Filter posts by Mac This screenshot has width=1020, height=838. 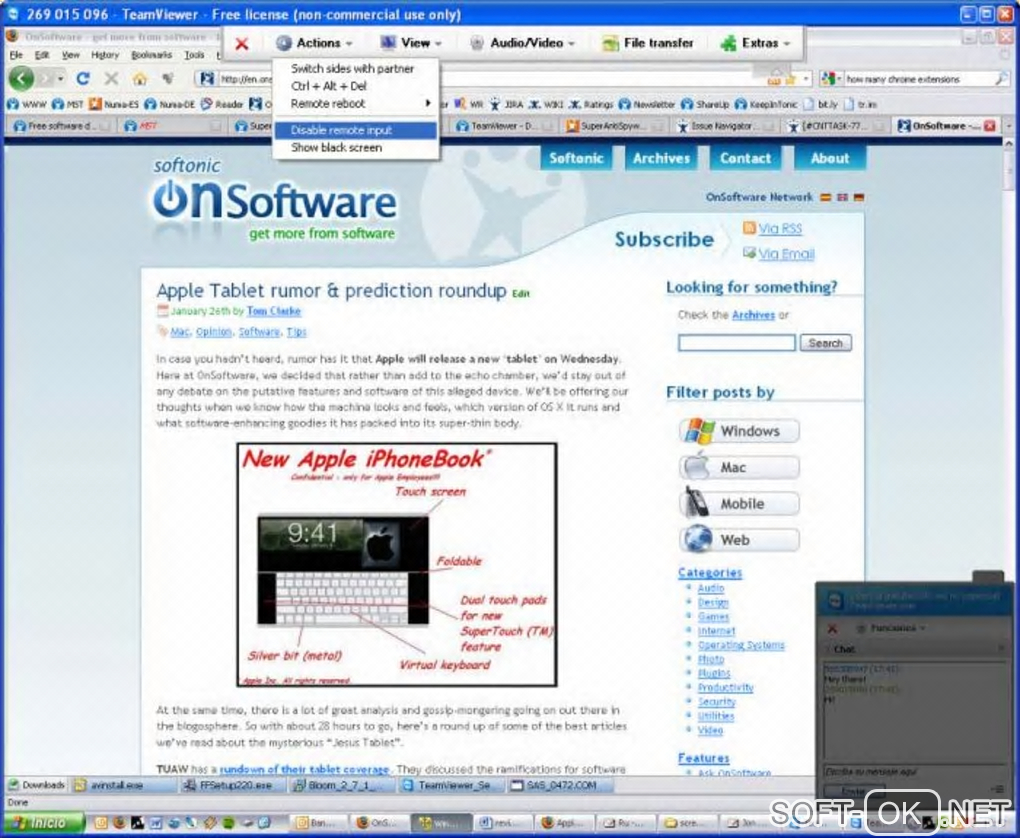click(x=740, y=467)
